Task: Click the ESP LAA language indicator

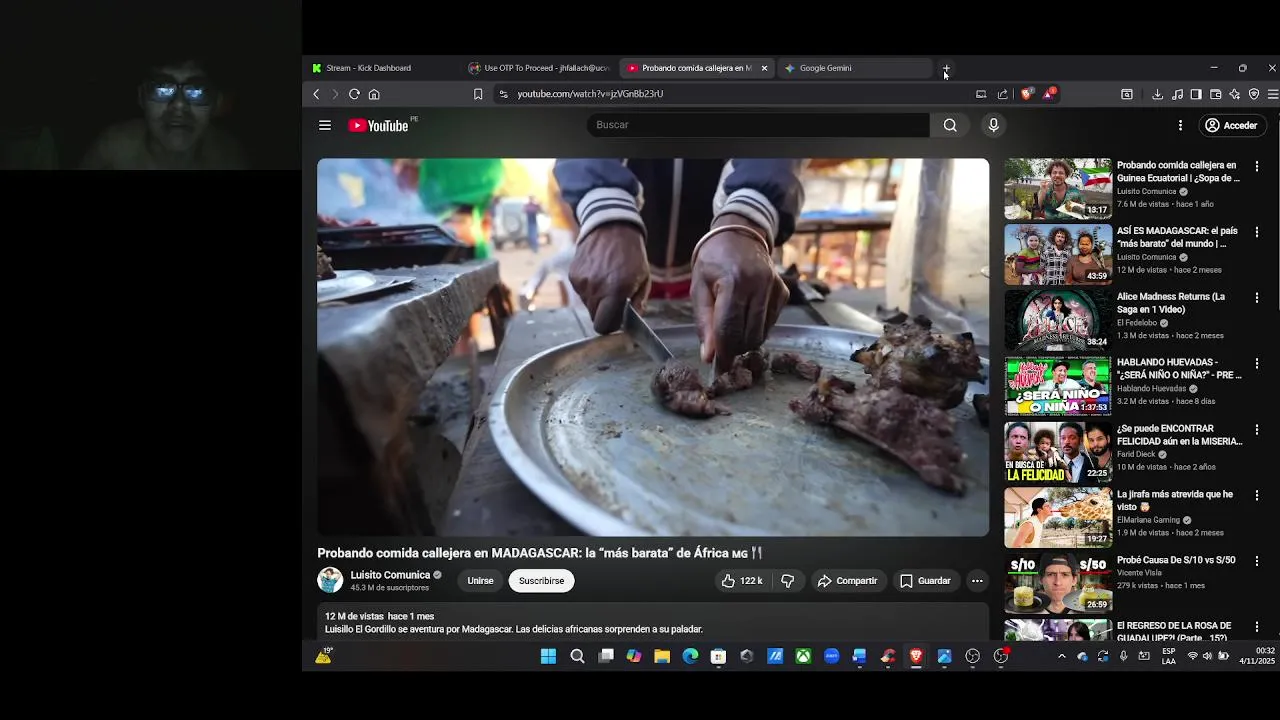Action: tap(1169, 656)
